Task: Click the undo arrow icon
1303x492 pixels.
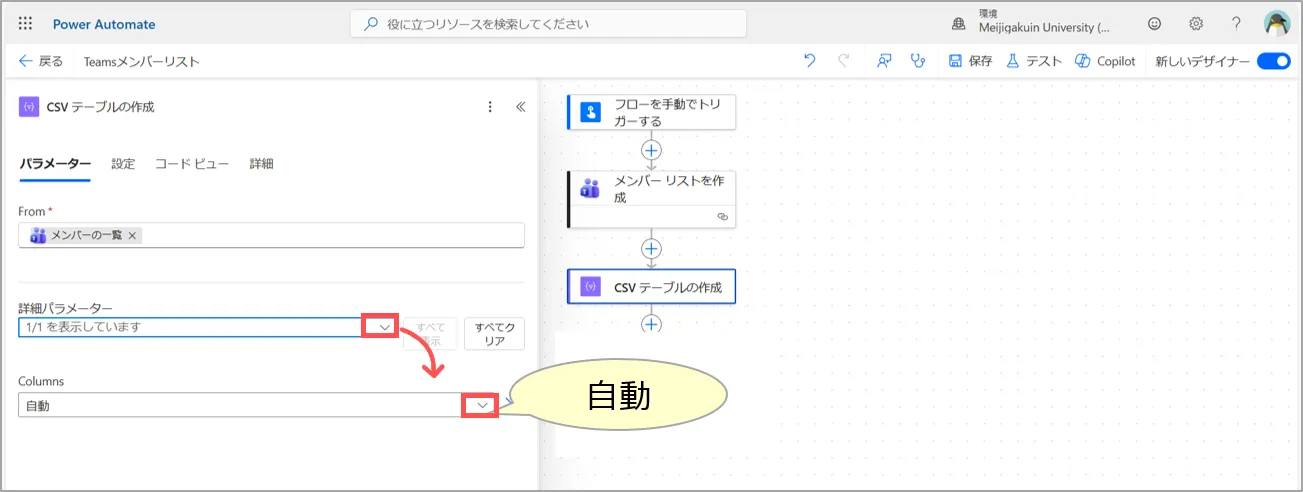Action: coord(810,61)
